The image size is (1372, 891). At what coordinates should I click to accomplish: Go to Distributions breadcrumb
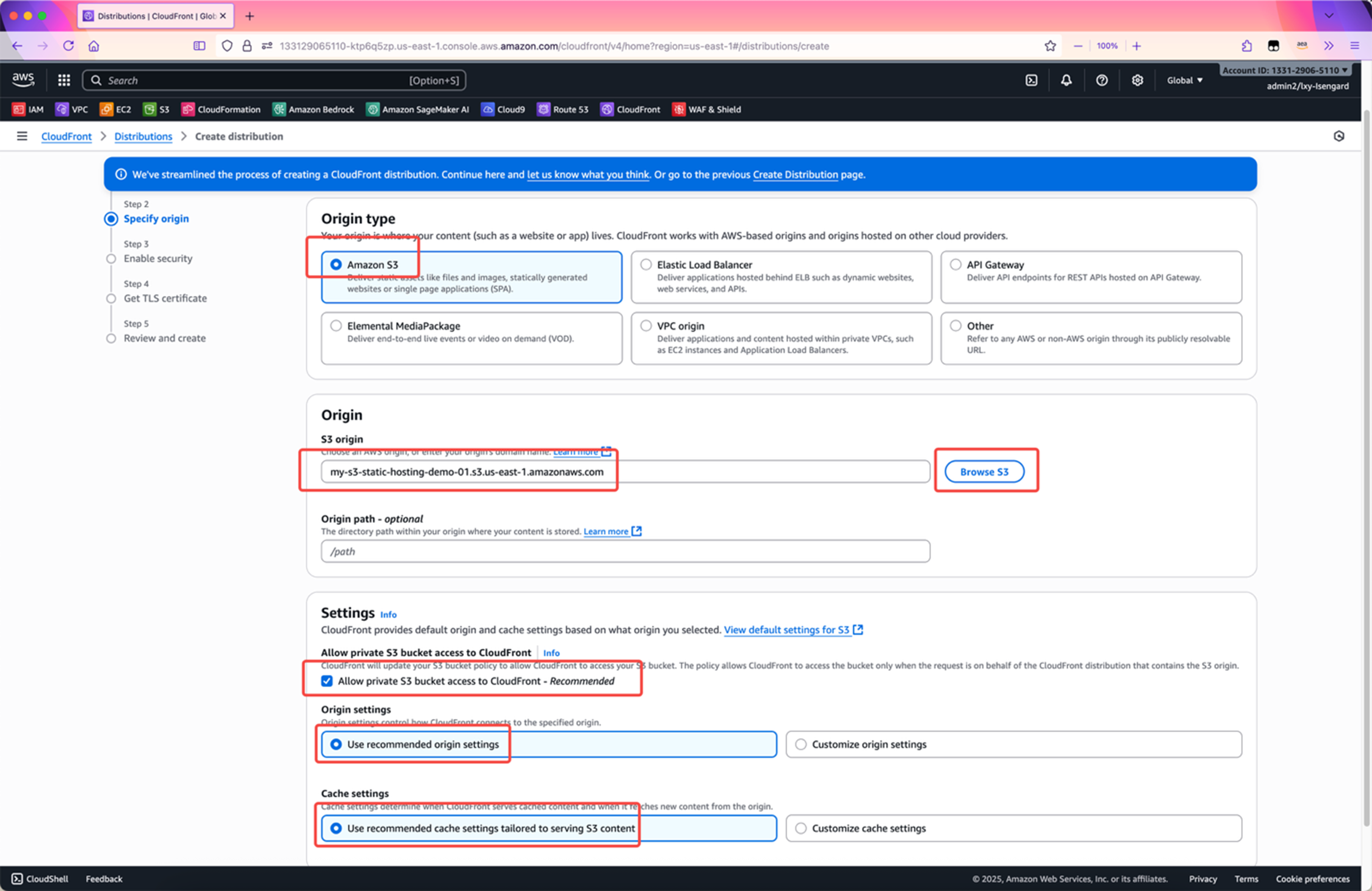pos(143,136)
